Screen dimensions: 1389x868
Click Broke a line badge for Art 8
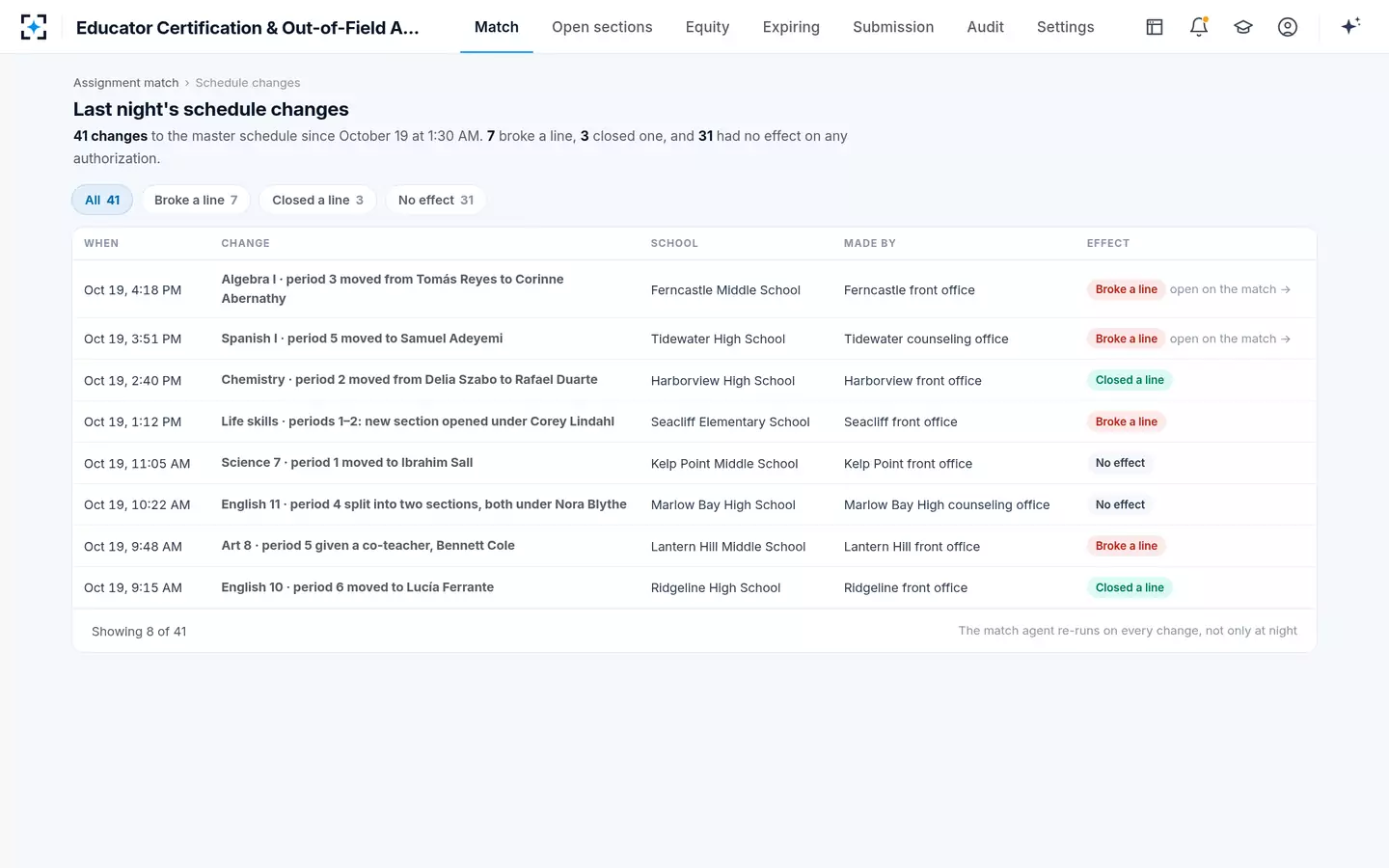pos(1126,546)
